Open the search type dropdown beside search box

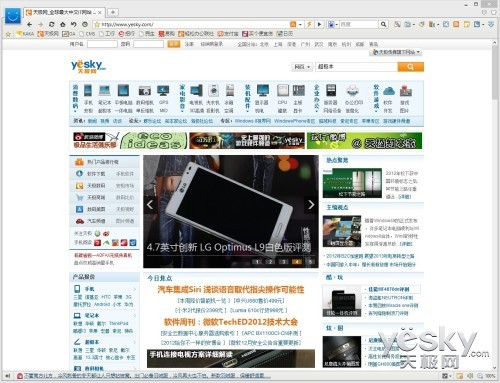pyautogui.click(x=302, y=67)
